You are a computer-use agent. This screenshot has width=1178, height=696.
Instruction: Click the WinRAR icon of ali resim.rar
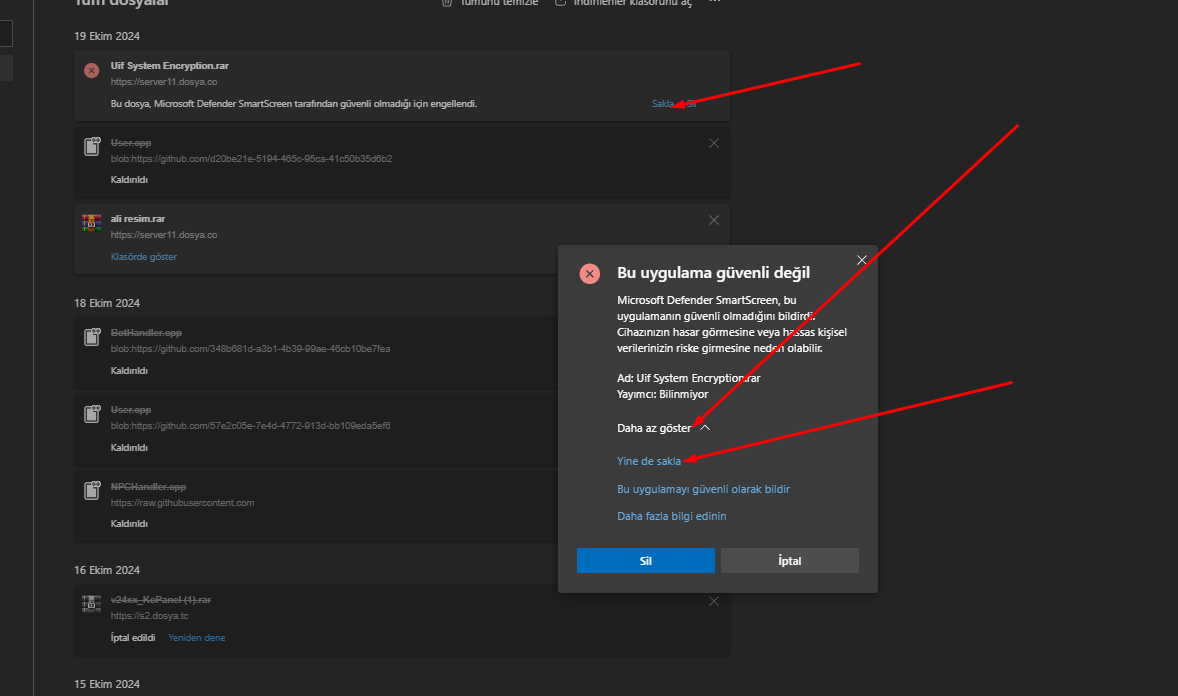tap(92, 222)
